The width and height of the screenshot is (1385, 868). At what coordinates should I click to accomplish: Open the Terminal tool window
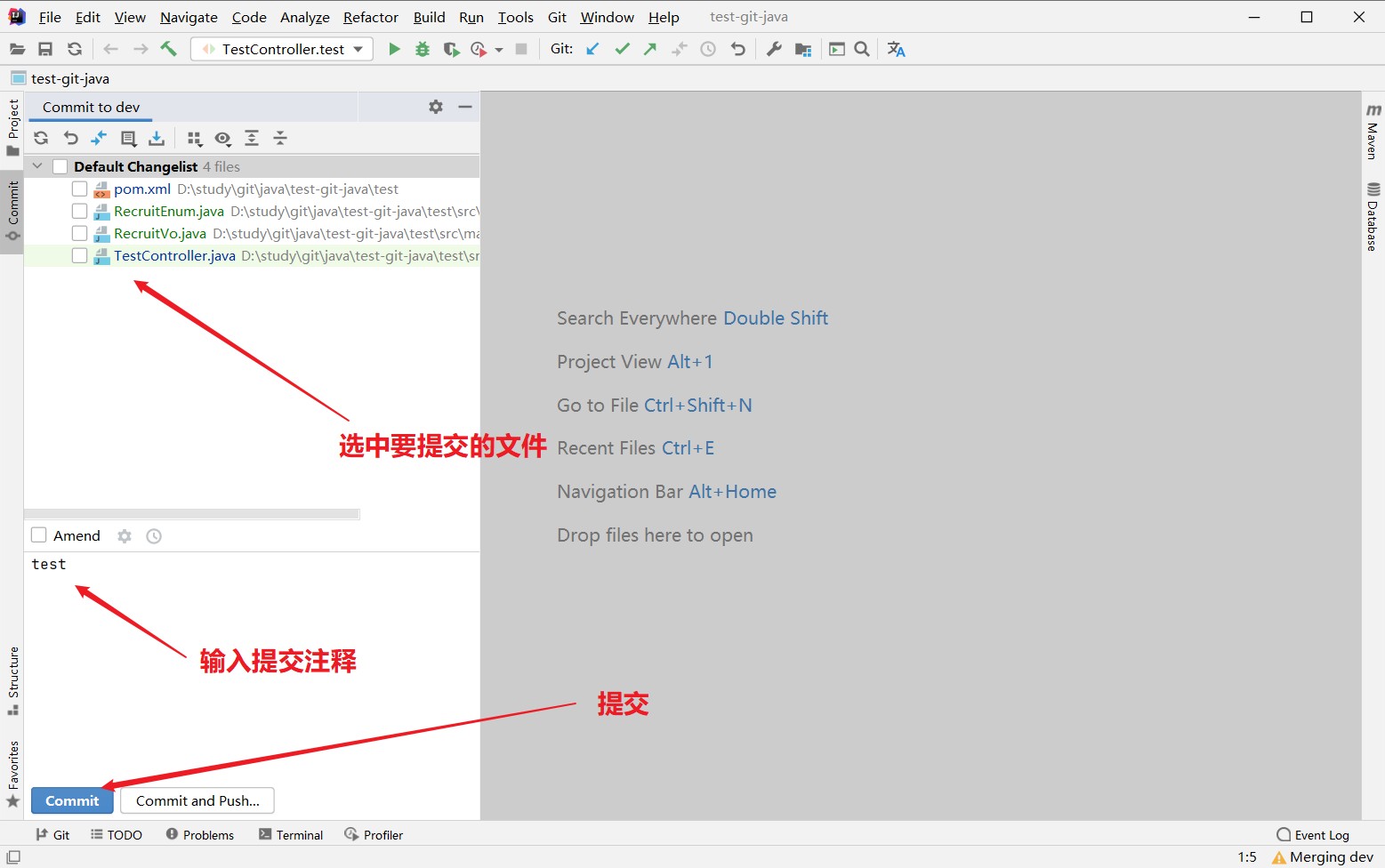click(291, 834)
